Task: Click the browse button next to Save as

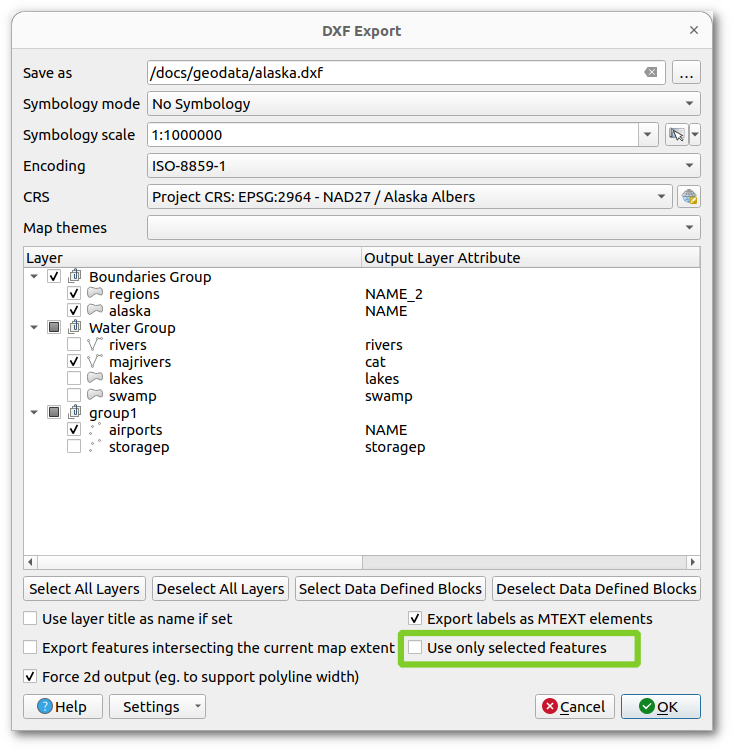Action: [x=686, y=73]
